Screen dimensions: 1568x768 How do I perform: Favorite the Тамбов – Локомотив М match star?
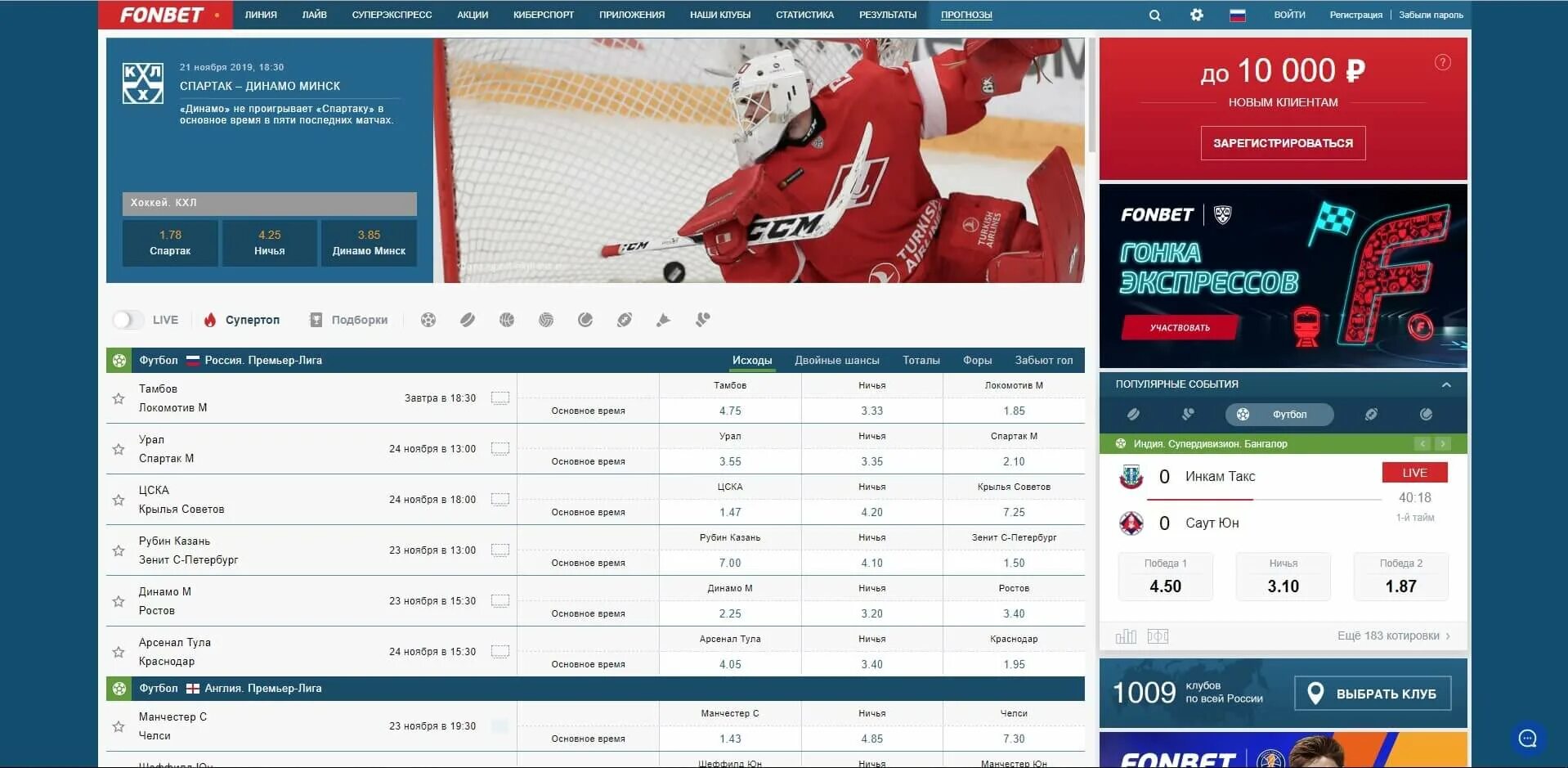click(x=119, y=398)
